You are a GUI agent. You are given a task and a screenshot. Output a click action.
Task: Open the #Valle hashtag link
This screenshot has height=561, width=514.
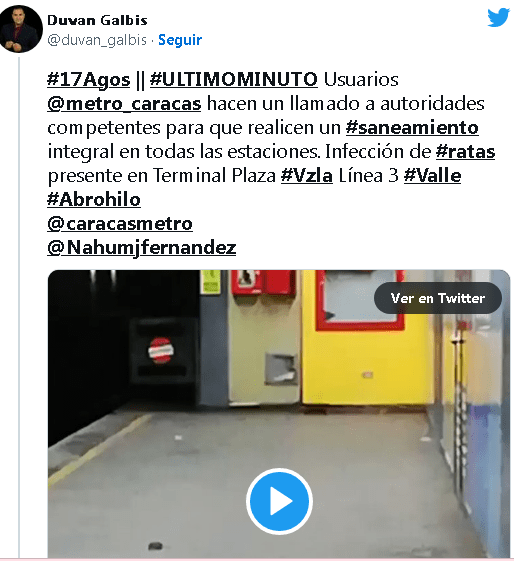coord(432,175)
